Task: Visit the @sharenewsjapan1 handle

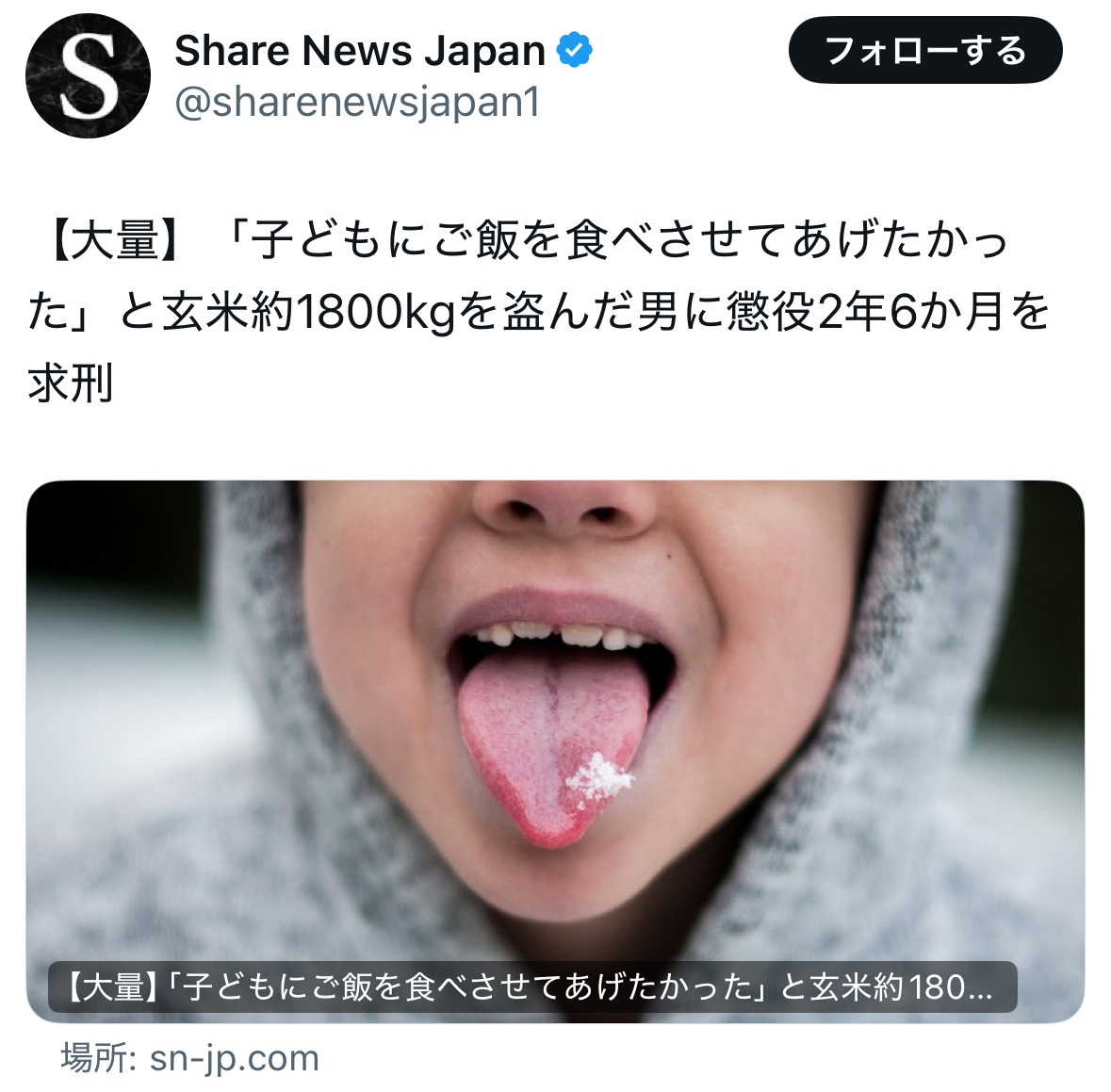Action: [x=358, y=103]
